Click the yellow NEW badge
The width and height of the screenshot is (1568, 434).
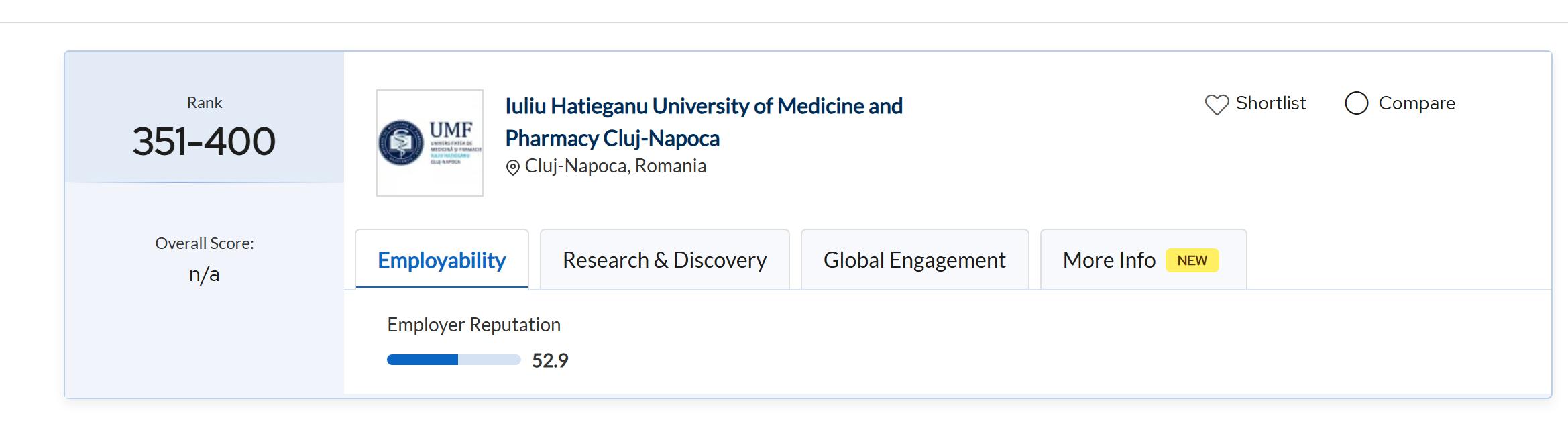[1192, 260]
